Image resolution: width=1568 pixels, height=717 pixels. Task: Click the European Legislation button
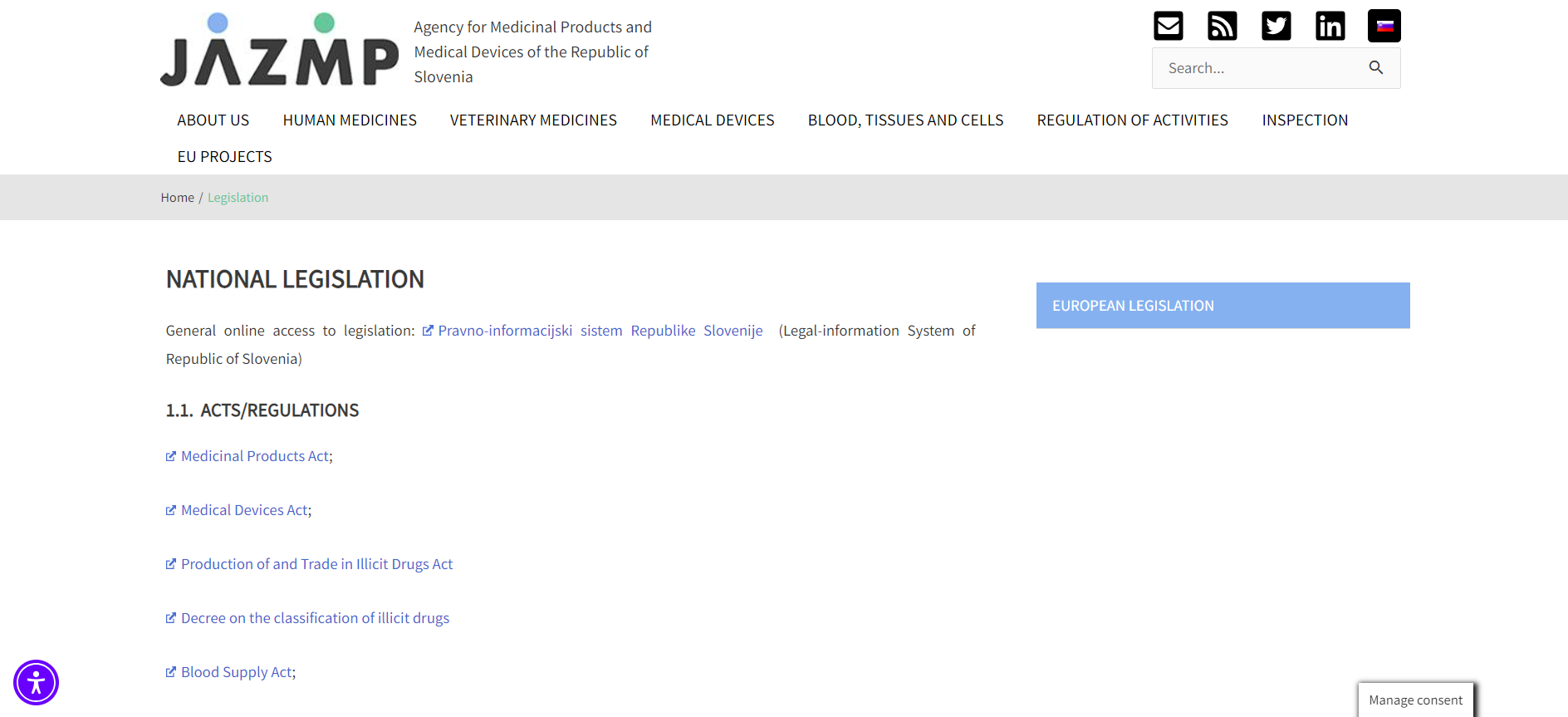(x=1223, y=306)
